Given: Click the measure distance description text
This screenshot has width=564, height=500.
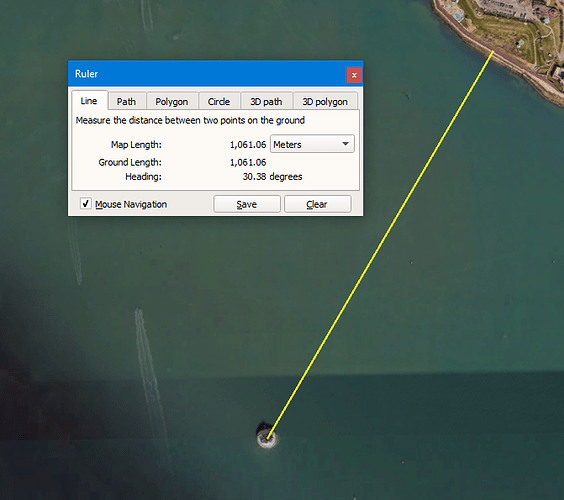Looking at the screenshot, I should [x=190, y=120].
